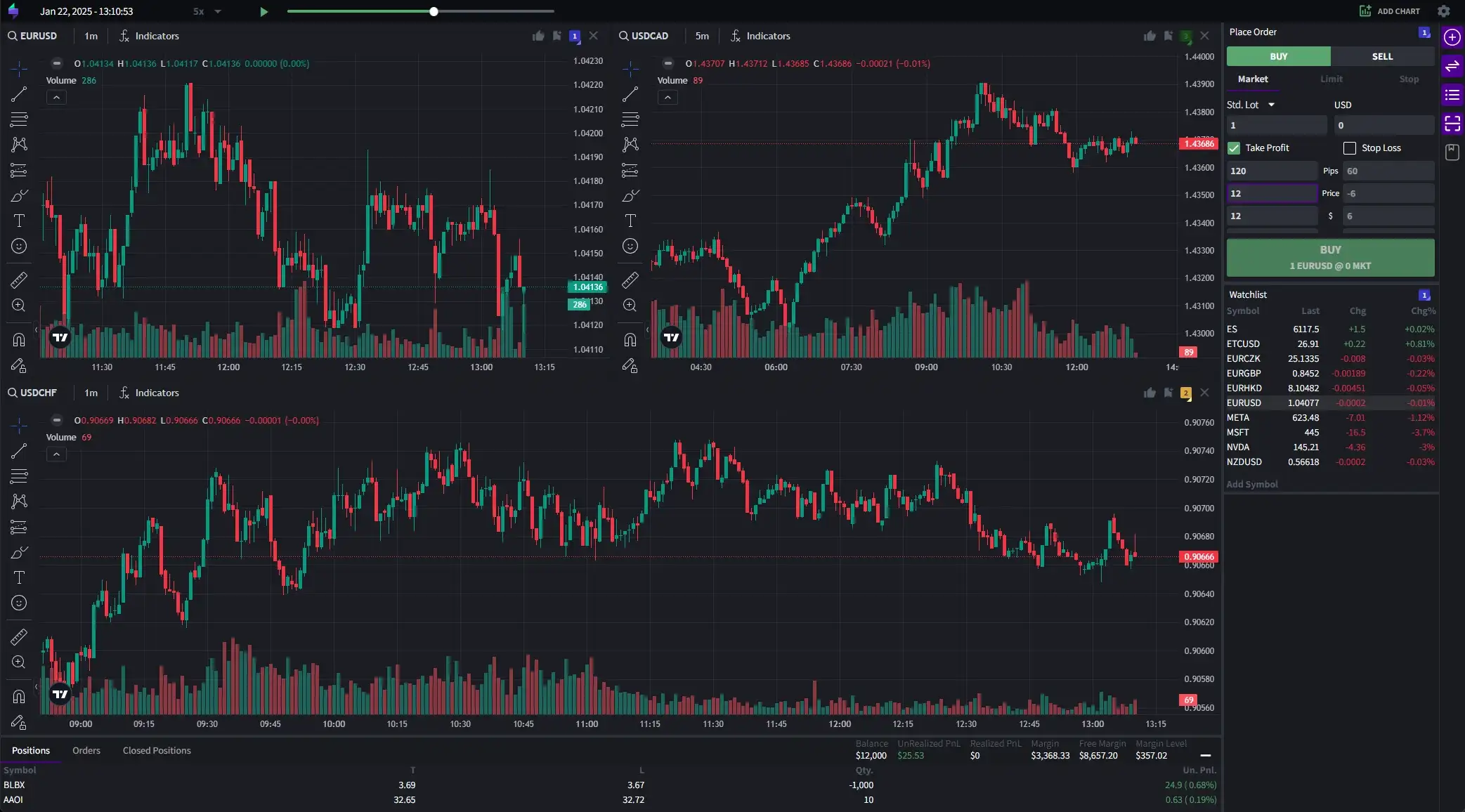Collapse the USDCHF volume pane chevron

tap(56, 454)
